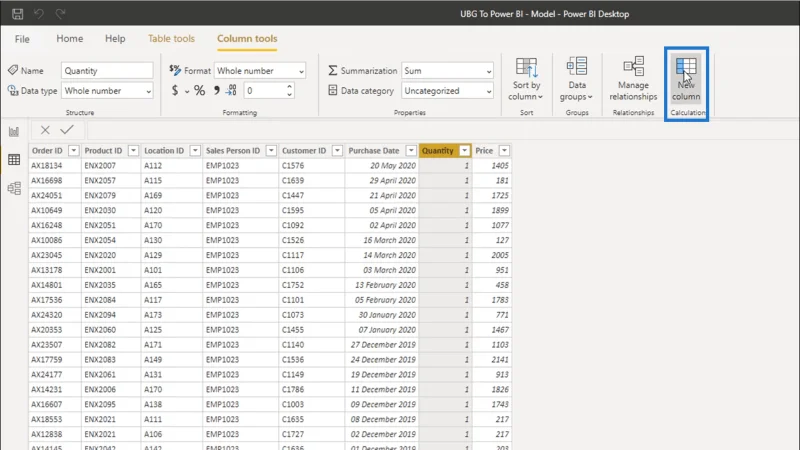The width and height of the screenshot is (800, 450).
Task: Click cell C1073 in Customer ID
Action: (311, 315)
